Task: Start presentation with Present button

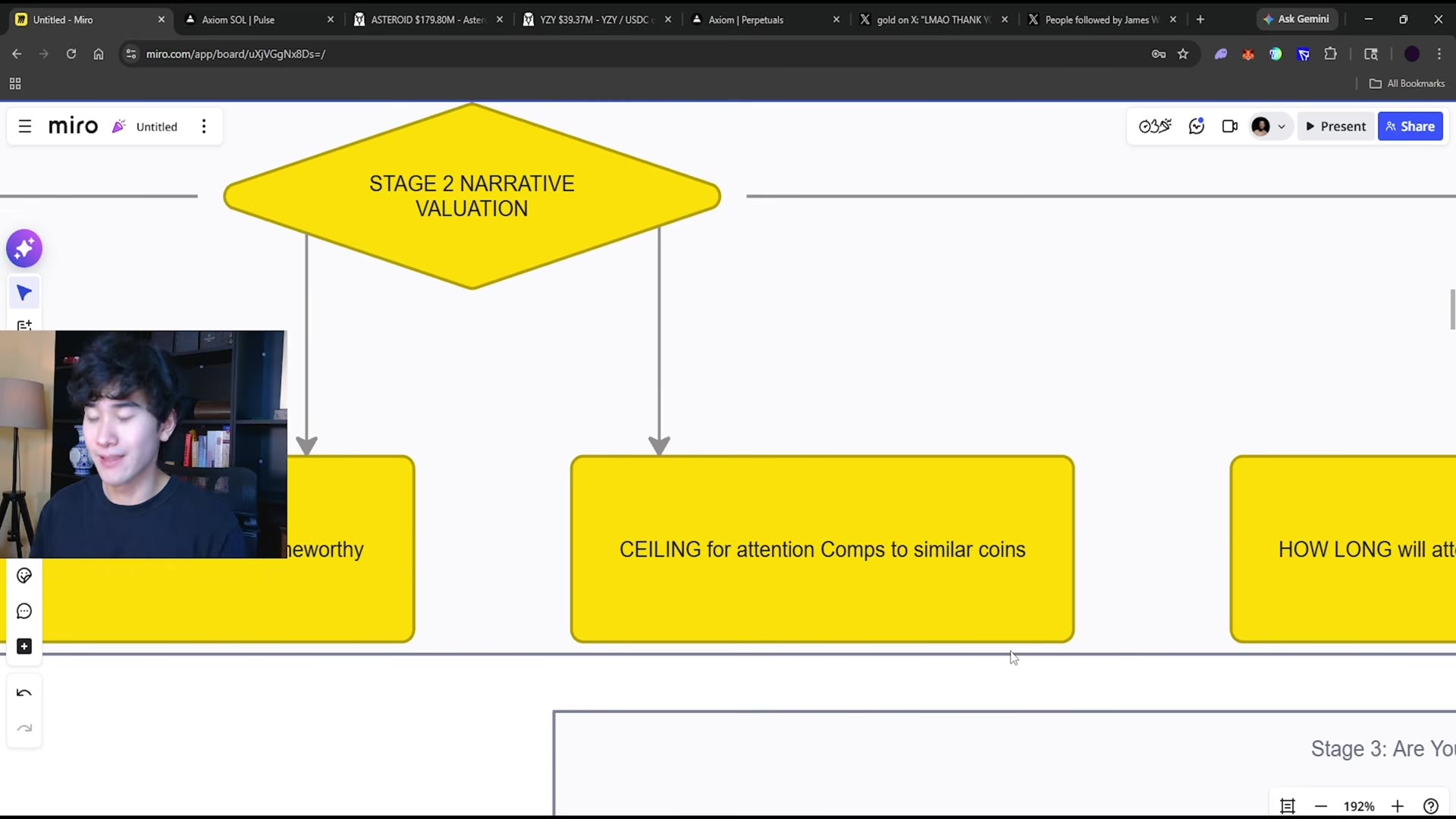Action: (x=1335, y=127)
